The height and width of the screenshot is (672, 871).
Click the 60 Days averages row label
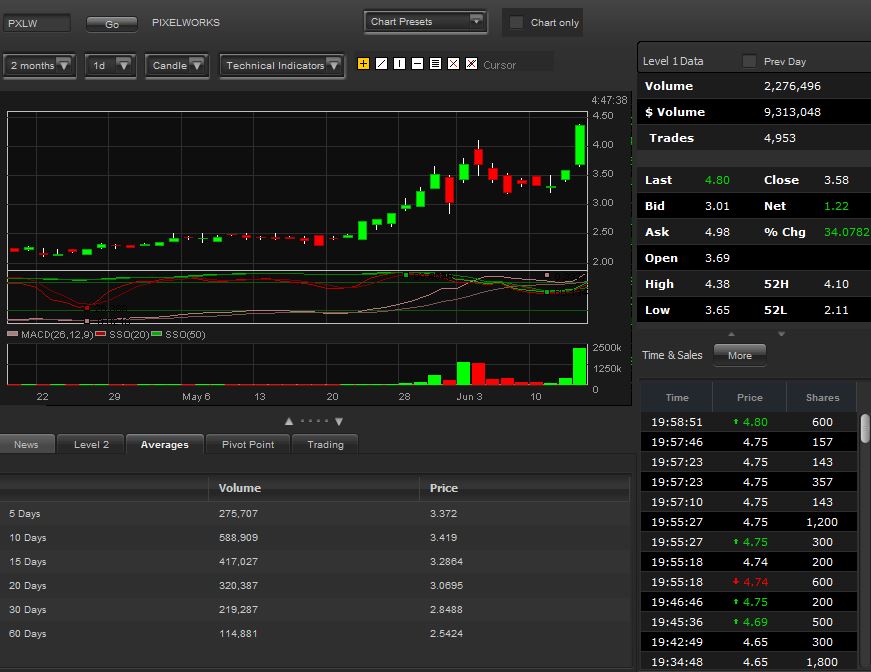pyautogui.click(x=28, y=633)
